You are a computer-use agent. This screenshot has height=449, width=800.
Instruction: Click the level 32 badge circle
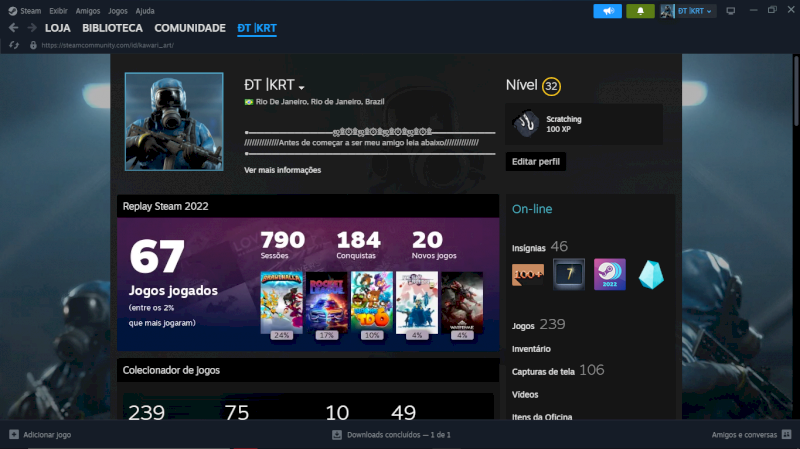tap(551, 86)
